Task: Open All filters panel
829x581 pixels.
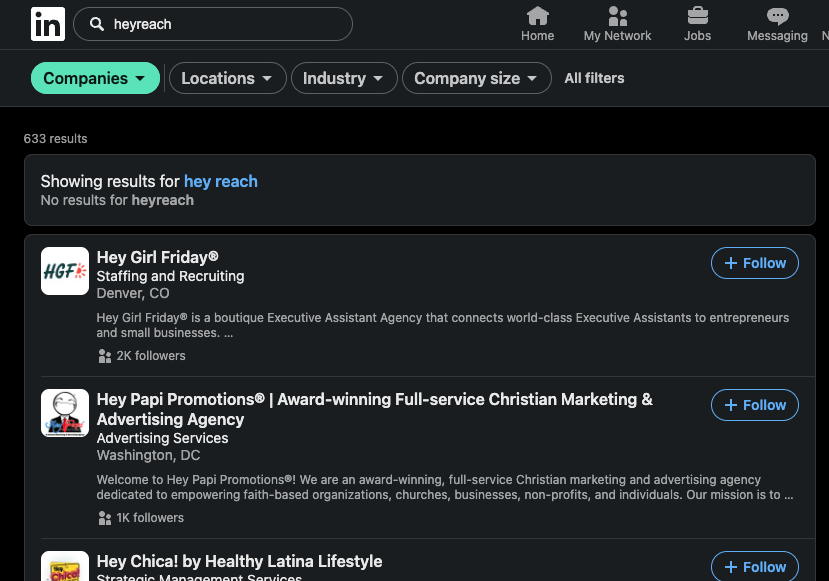Action: tap(594, 78)
